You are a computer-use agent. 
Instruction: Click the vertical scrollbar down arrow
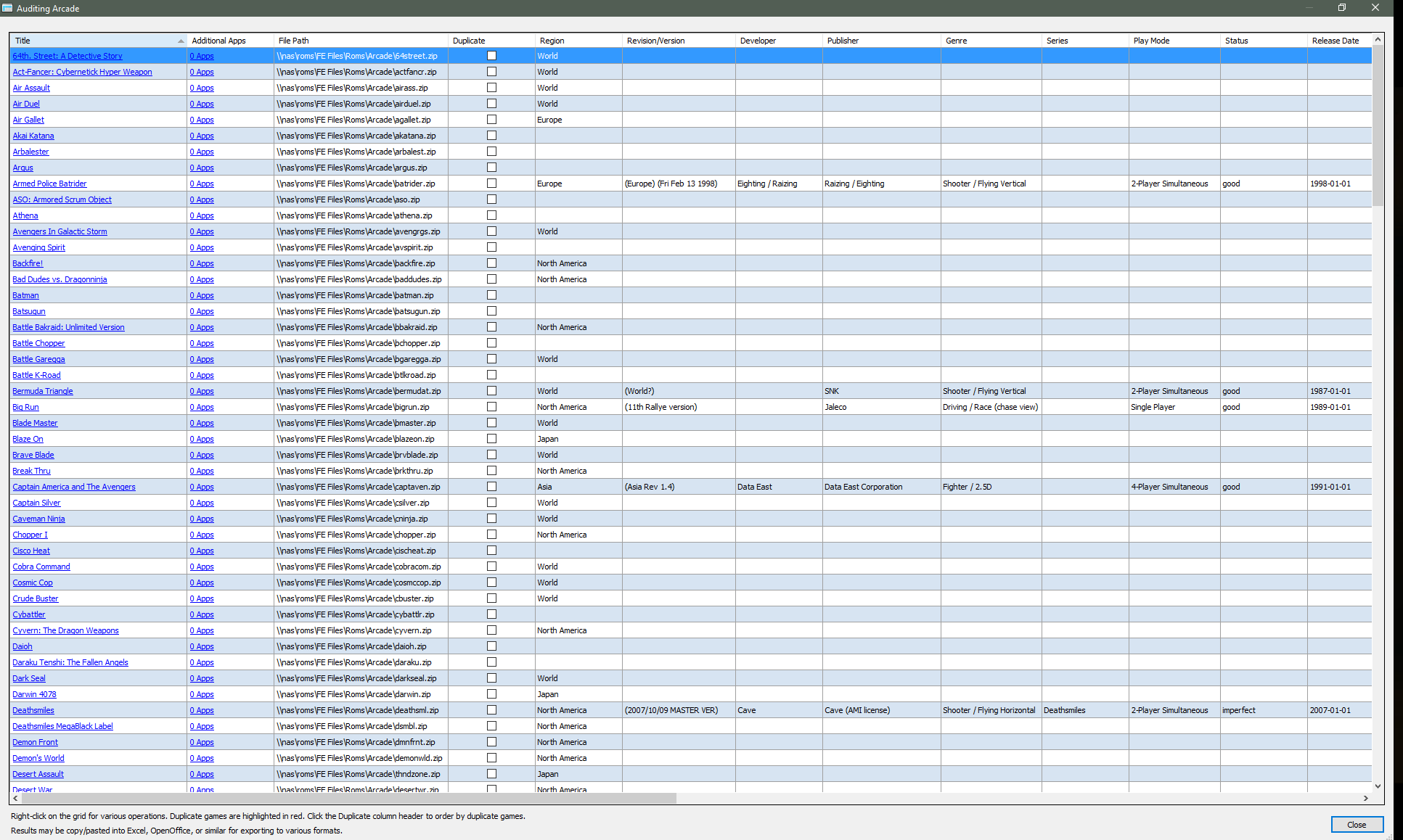tap(1378, 786)
